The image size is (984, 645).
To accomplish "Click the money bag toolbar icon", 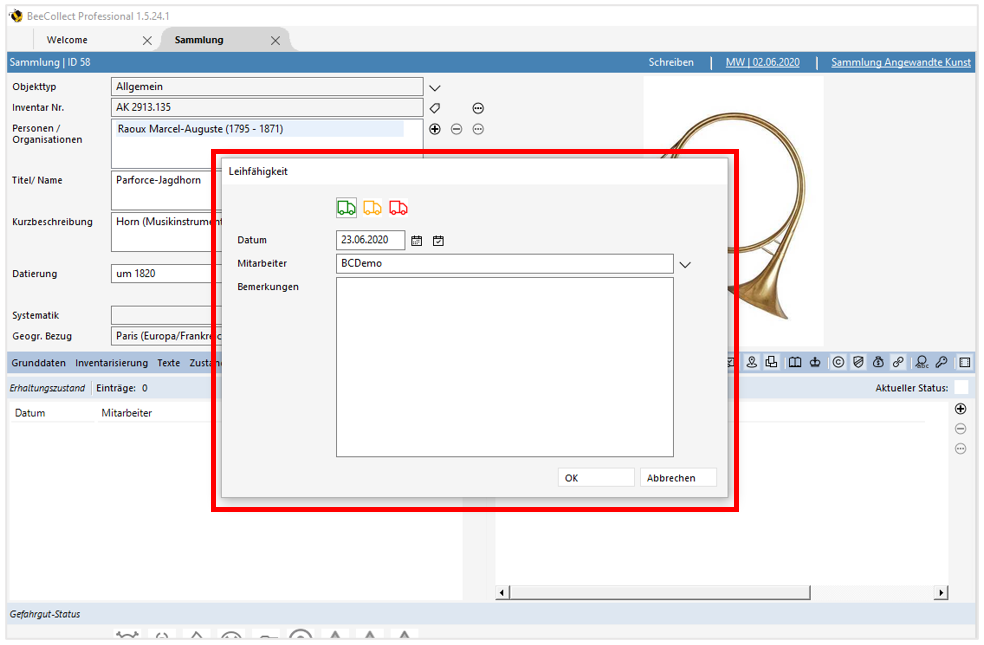I will coord(877,362).
